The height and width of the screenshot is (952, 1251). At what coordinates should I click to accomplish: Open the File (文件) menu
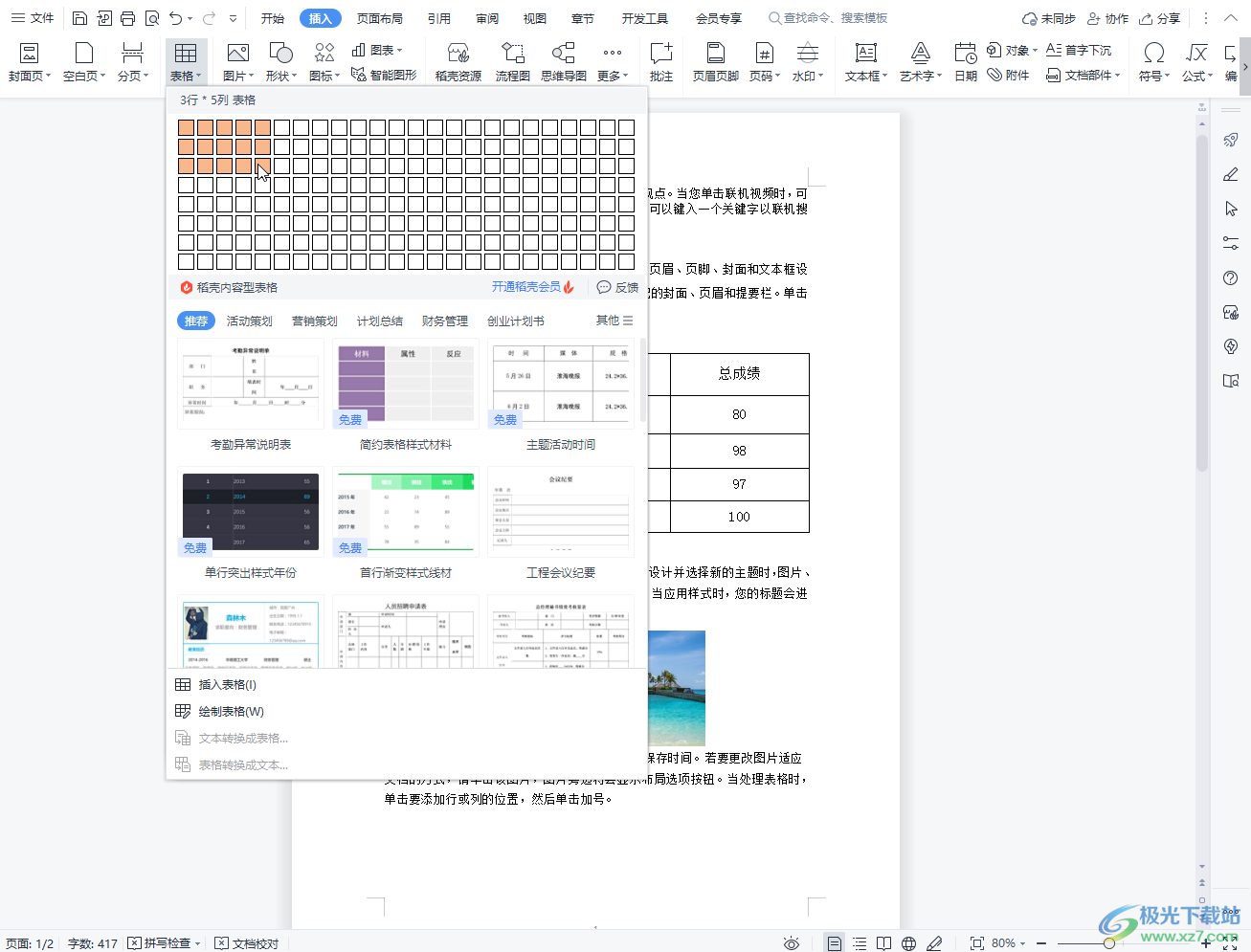click(33, 18)
